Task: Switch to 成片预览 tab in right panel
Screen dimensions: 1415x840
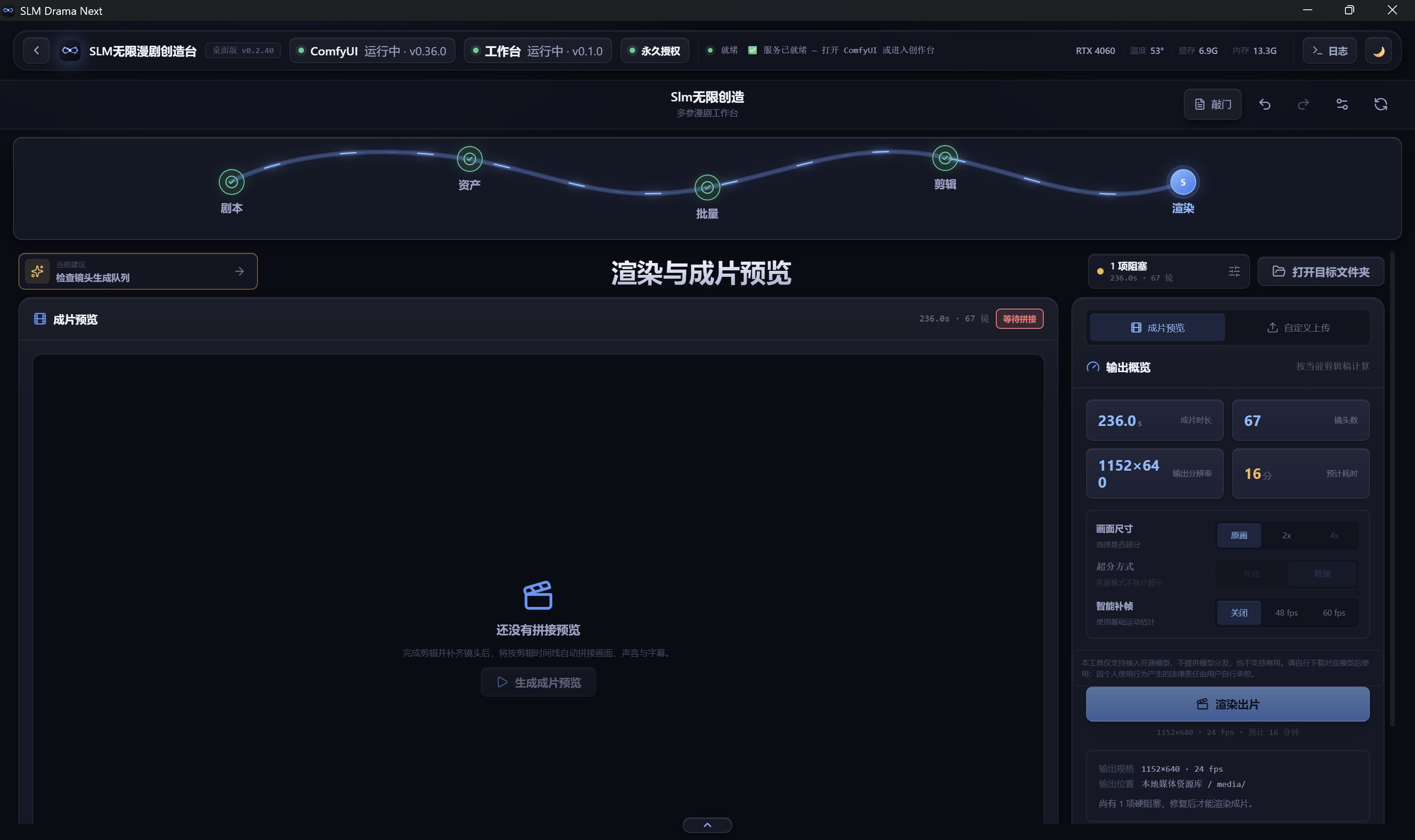Action: [1157, 327]
